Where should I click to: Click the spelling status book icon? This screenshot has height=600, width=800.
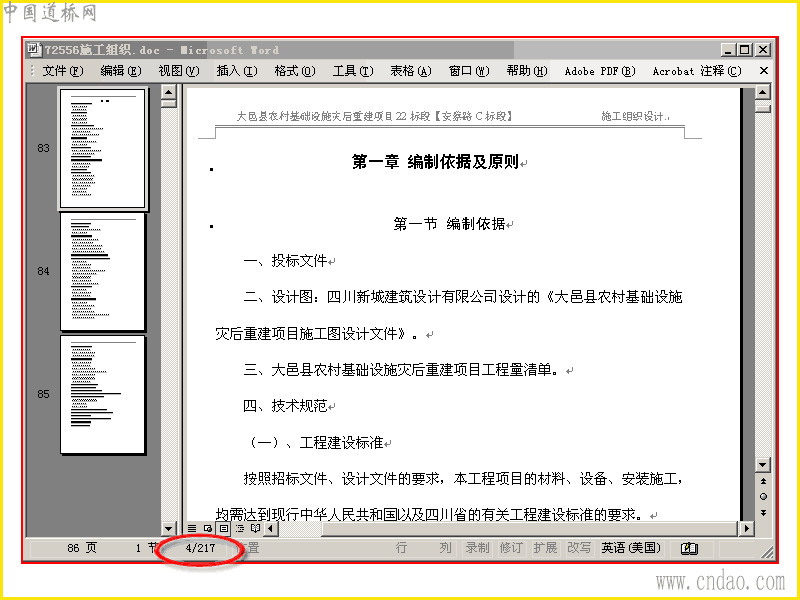(x=690, y=548)
